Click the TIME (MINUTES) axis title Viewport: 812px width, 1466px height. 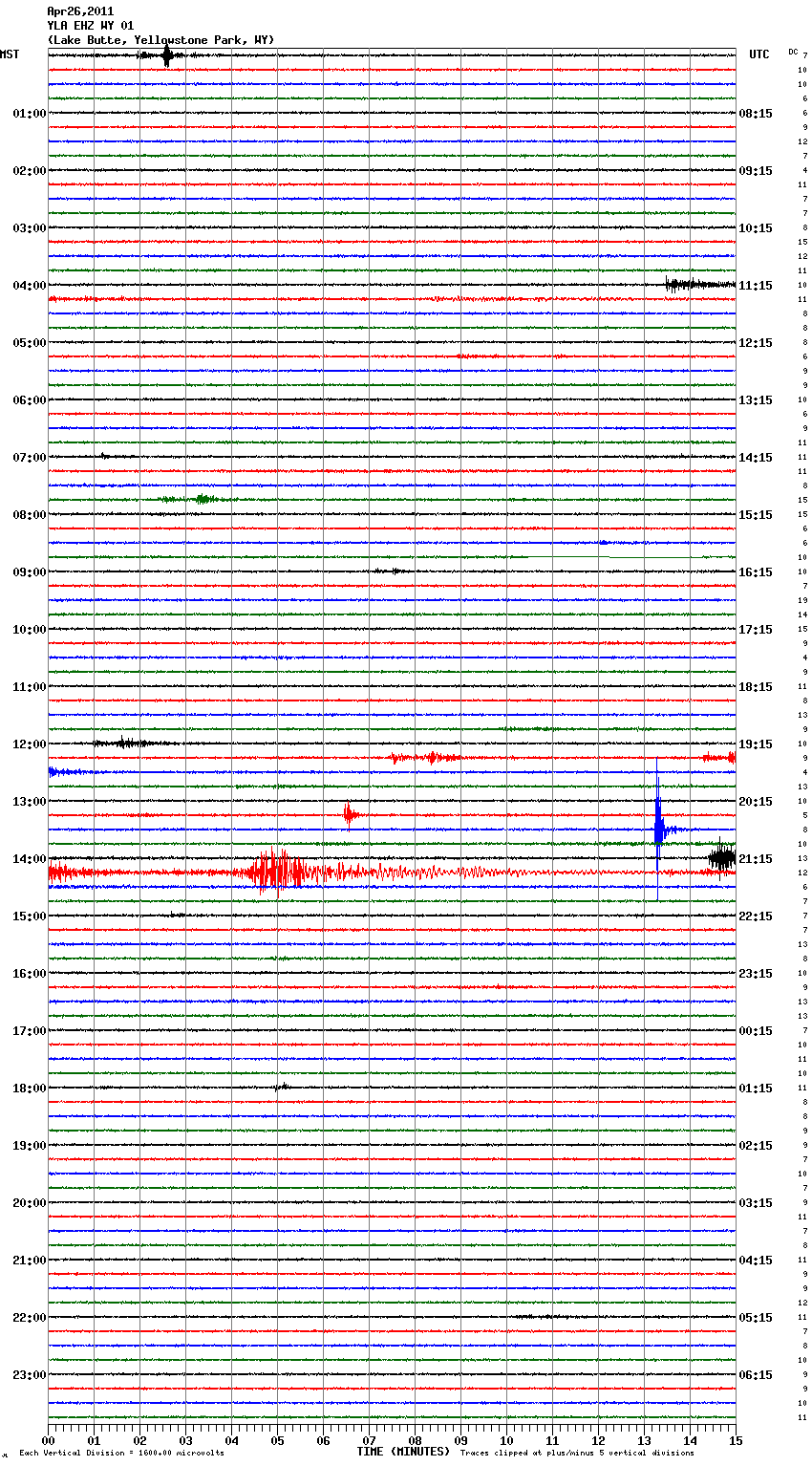pyautogui.click(x=403, y=1452)
